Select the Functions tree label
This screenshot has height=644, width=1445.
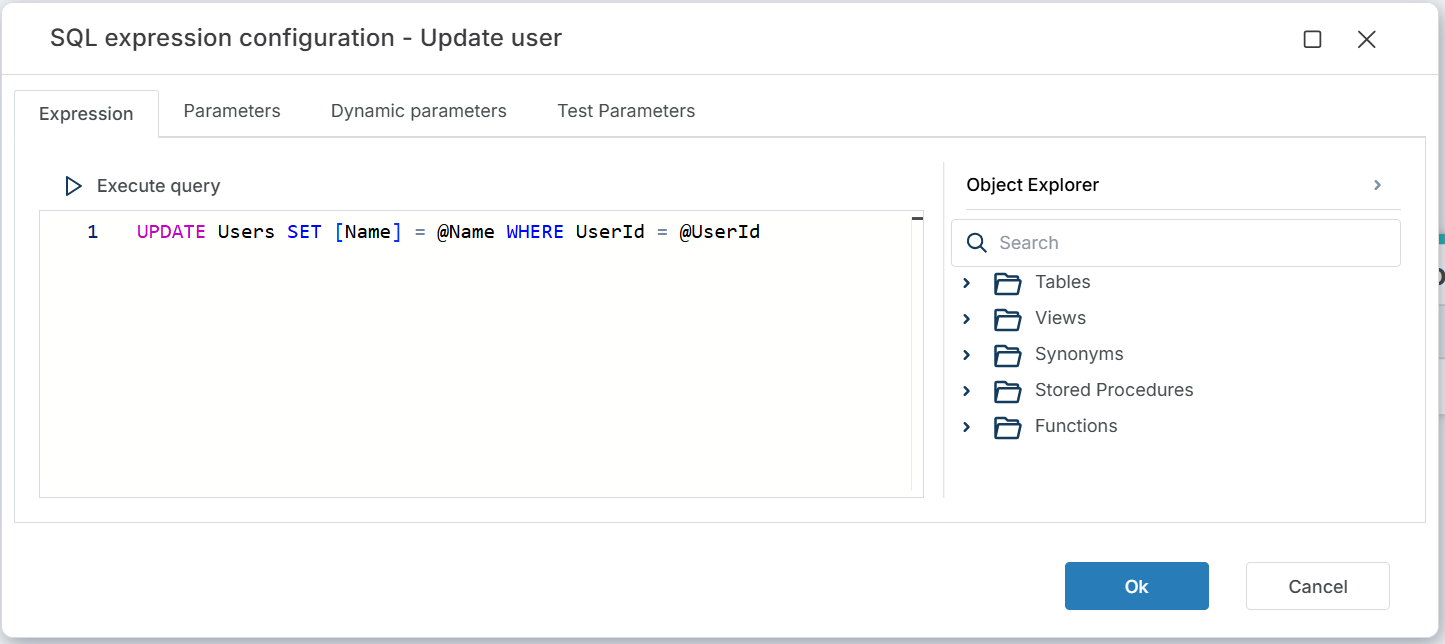tap(1076, 426)
